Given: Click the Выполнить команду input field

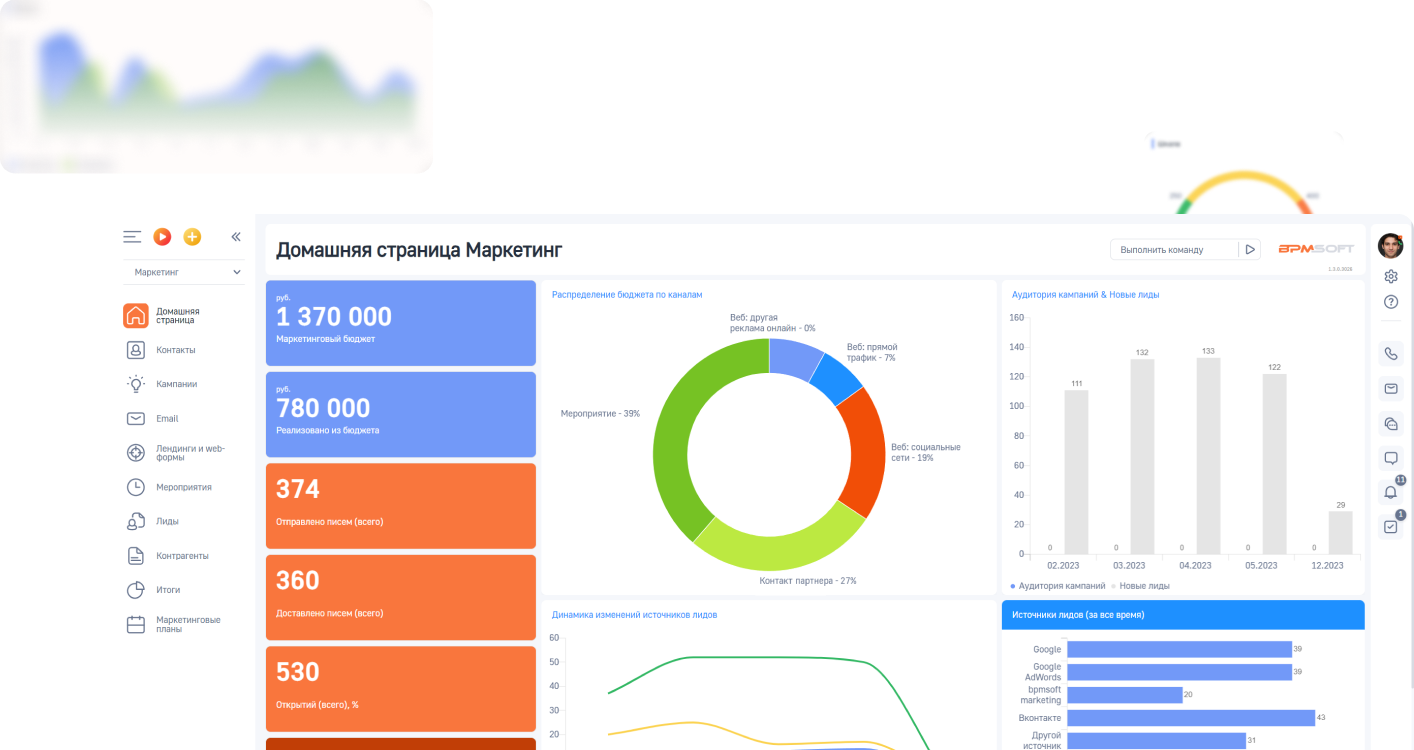Looking at the screenshot, I should point(1173,250).
